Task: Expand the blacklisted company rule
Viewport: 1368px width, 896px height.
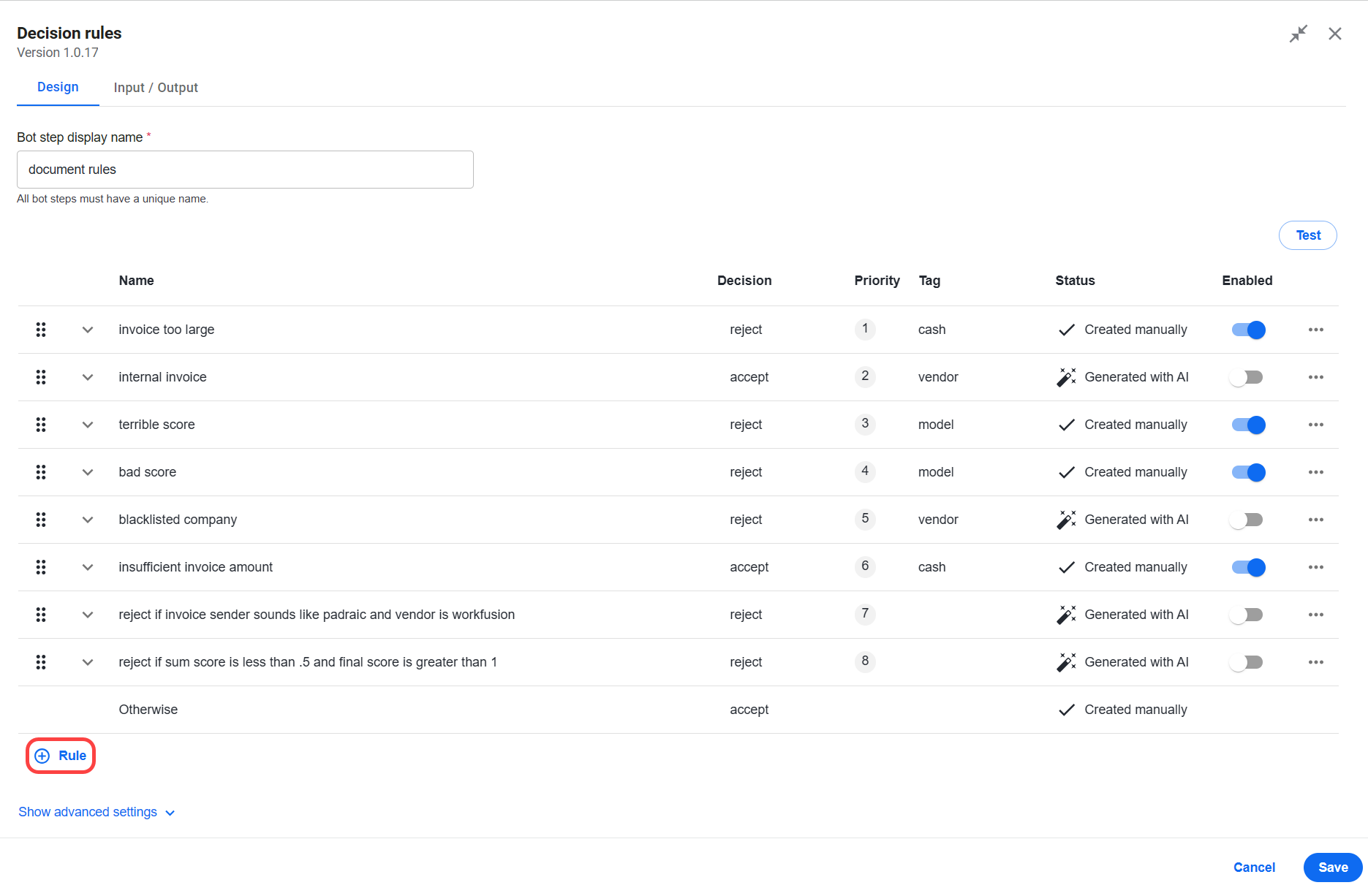Action: [88, 520]
